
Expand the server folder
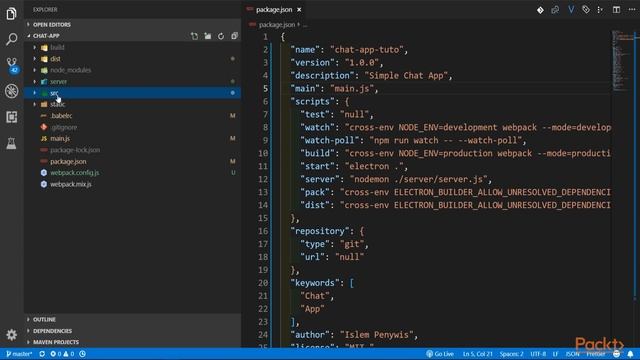point(58,82)
